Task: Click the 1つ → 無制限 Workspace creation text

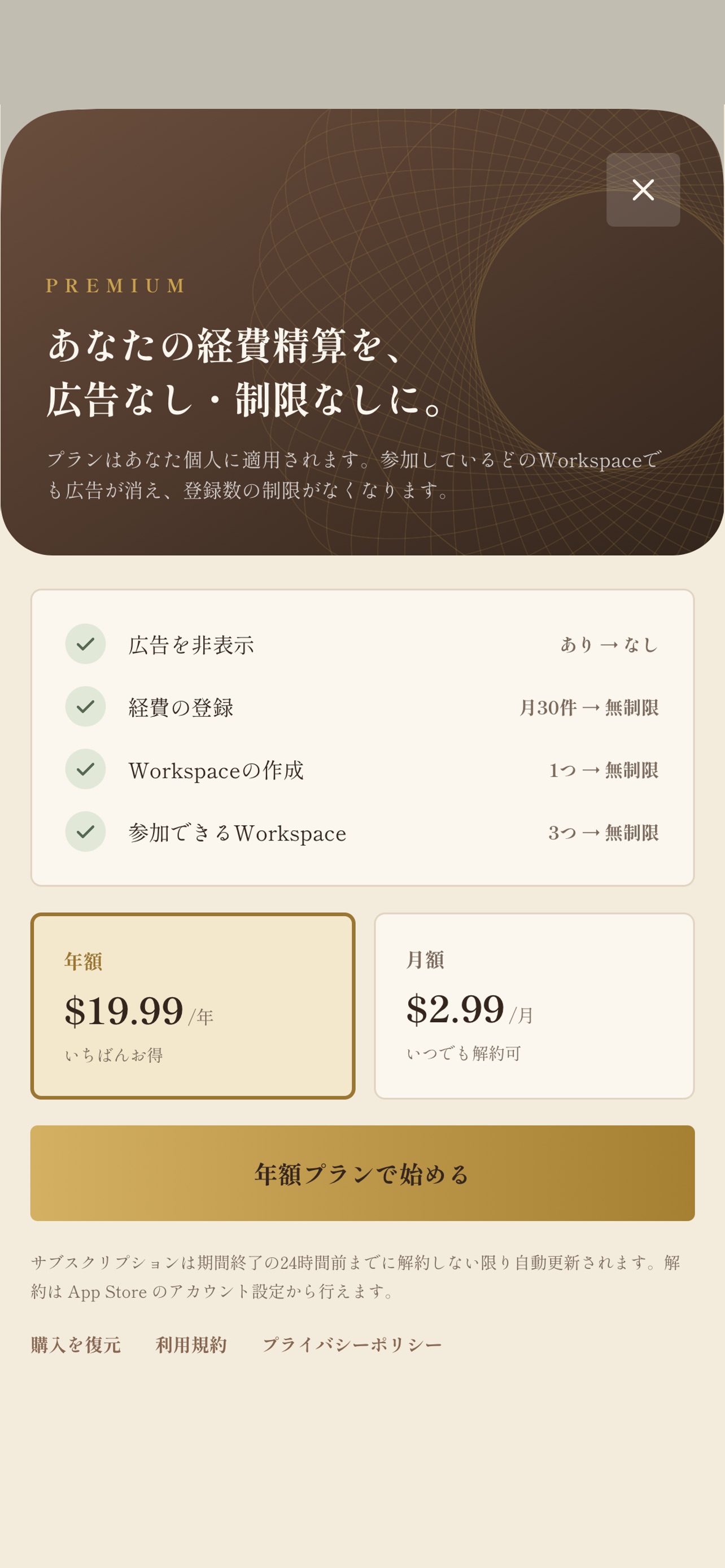Action: (603, 769)
